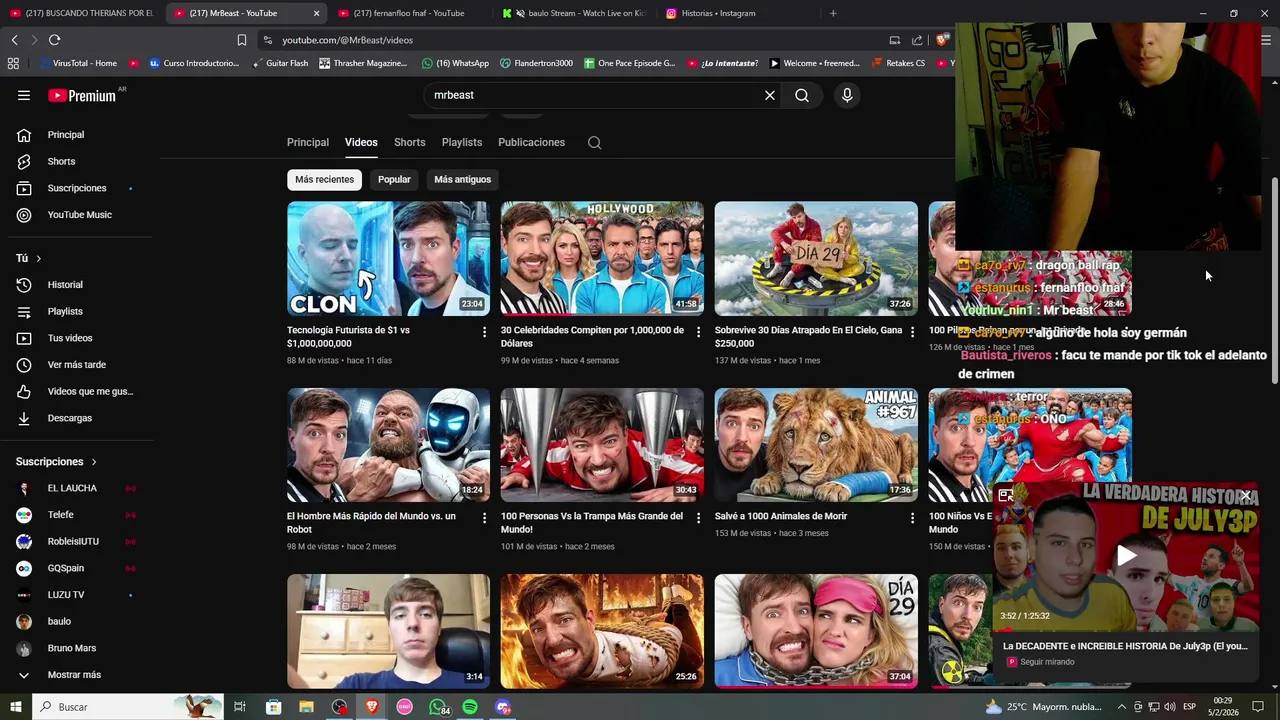Select the Más recientes filter chip

[324, 179]
